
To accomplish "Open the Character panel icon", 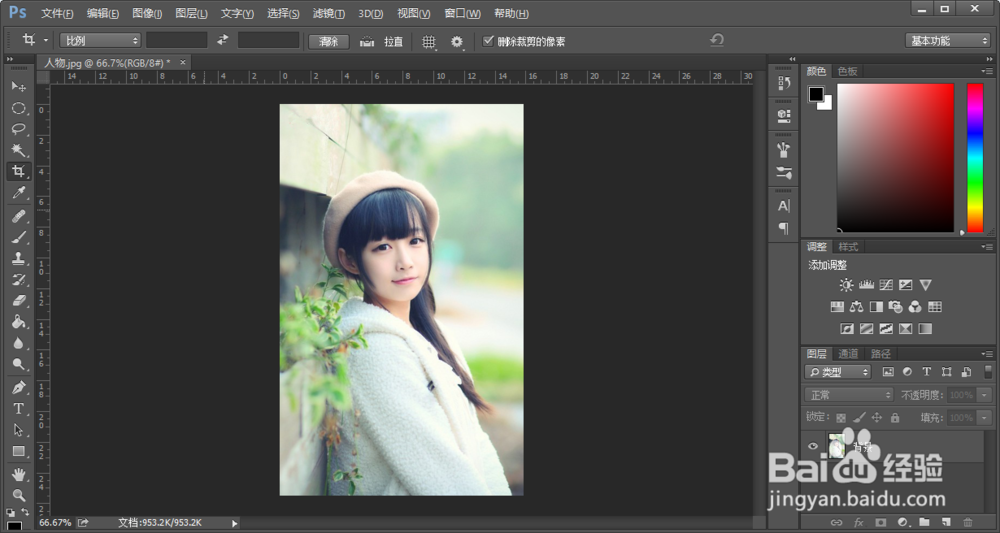I will click(x=784, y=206).
